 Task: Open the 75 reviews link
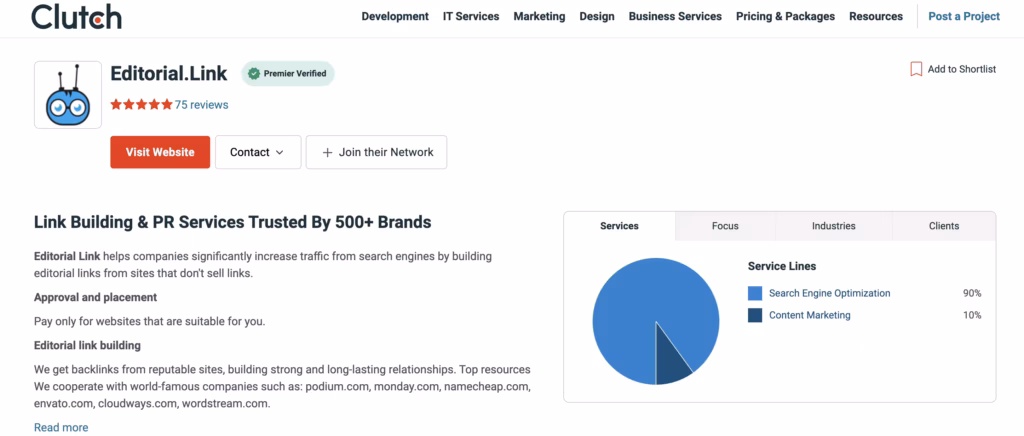[x=201, y=104]
